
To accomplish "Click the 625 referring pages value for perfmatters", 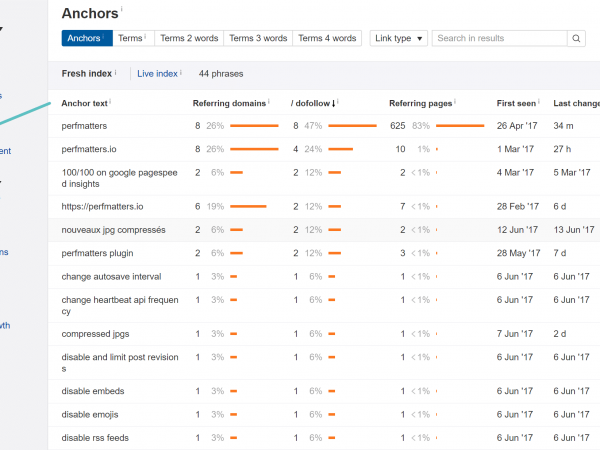I will [397, 126].
